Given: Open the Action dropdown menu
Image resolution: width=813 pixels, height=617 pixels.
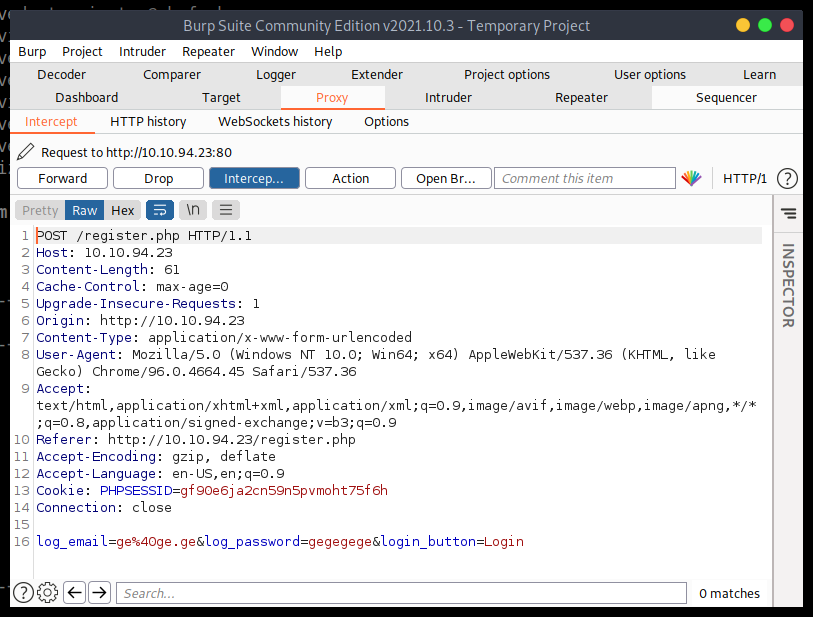Looking at the screenshot, I should (350, 178).
